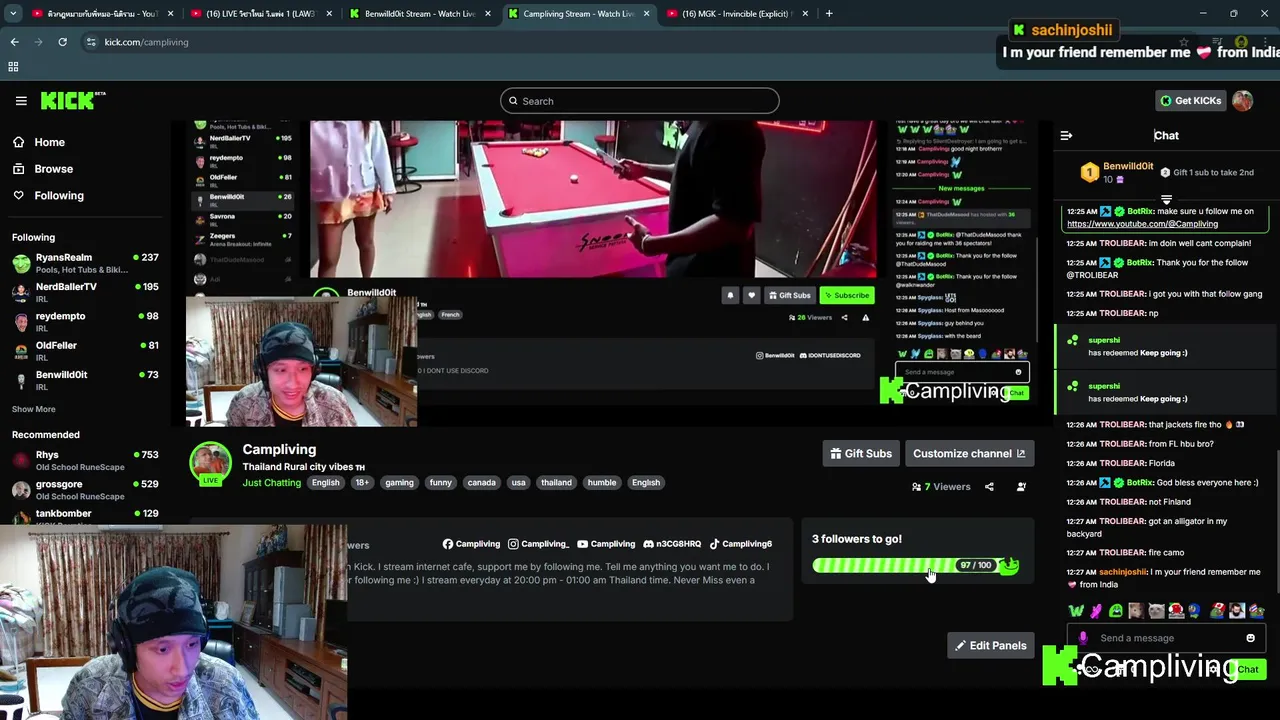This screenshot has height=720, width=1280.
Task: Click the Campliving channel avatar with LIVE badge
Action: [x=211, y=463]
